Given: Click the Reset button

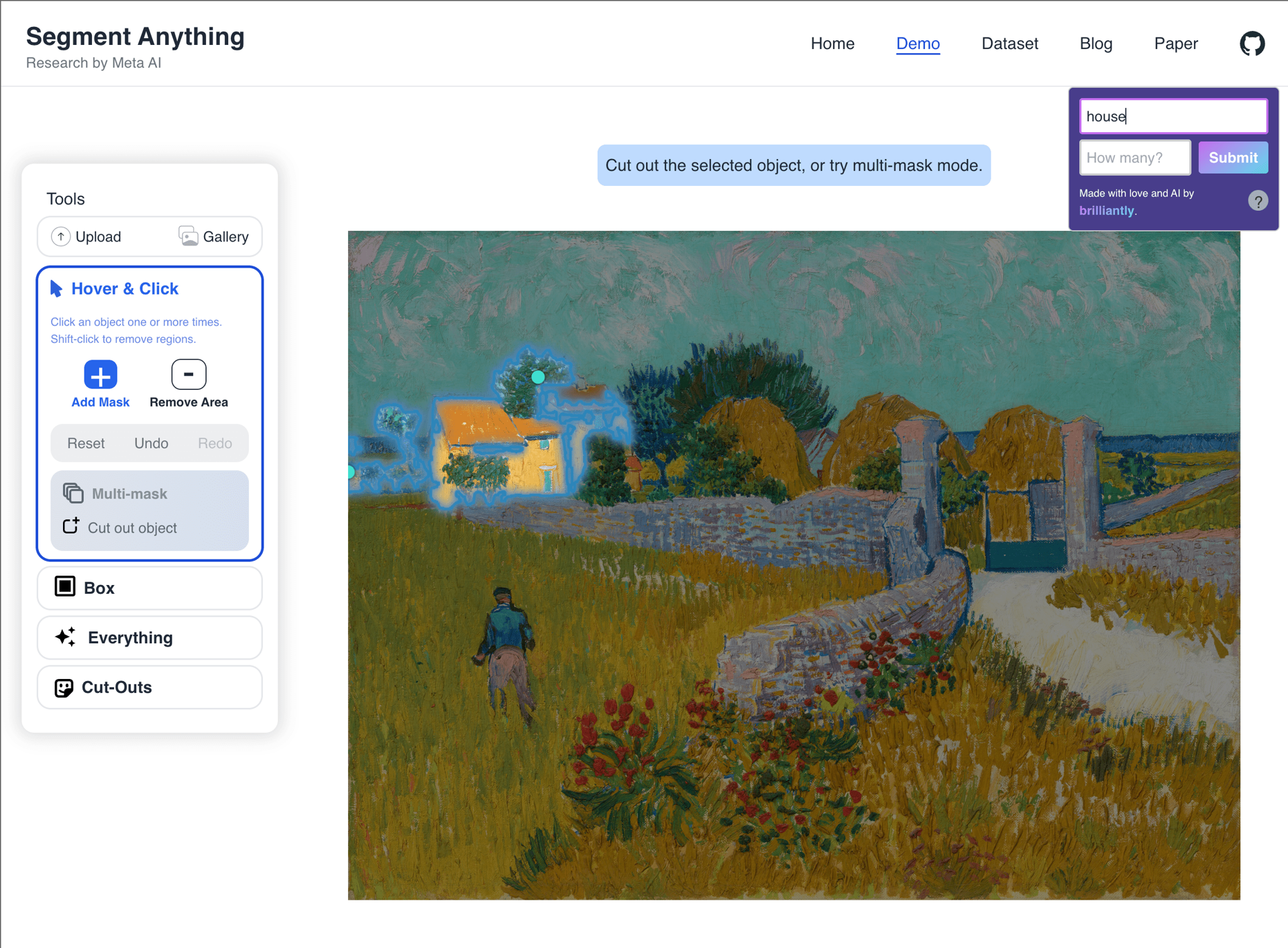Looking at the screenshot, I should click(86, 443).
